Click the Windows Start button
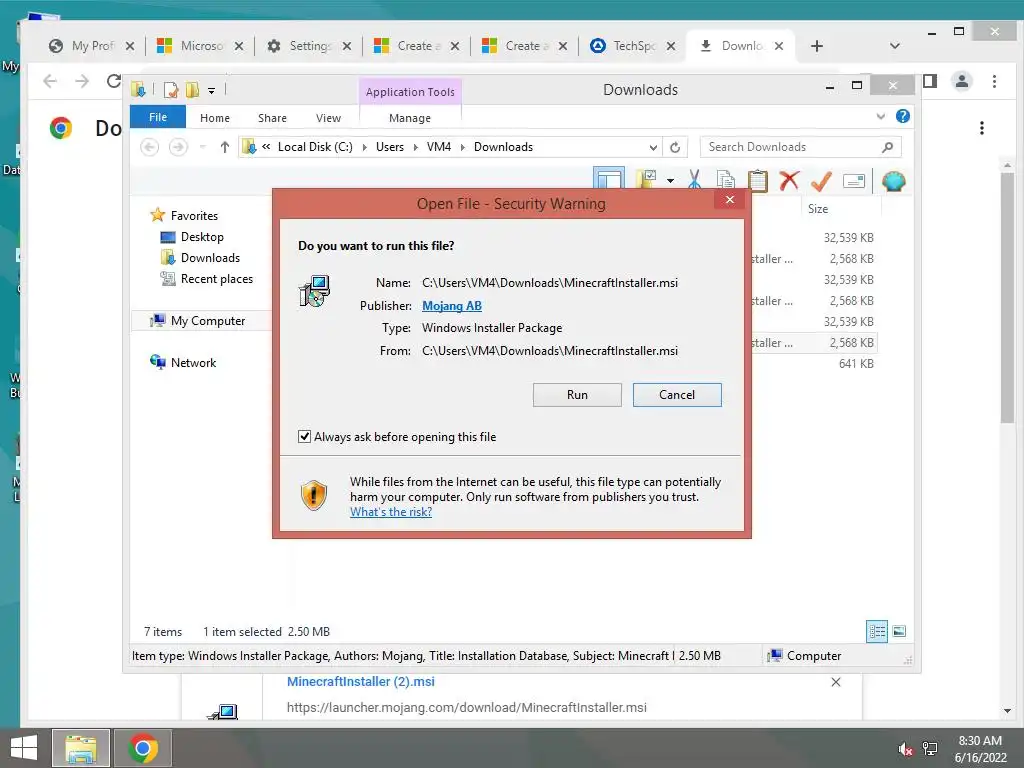This screenshot has height=768, width=1024. 24,748
